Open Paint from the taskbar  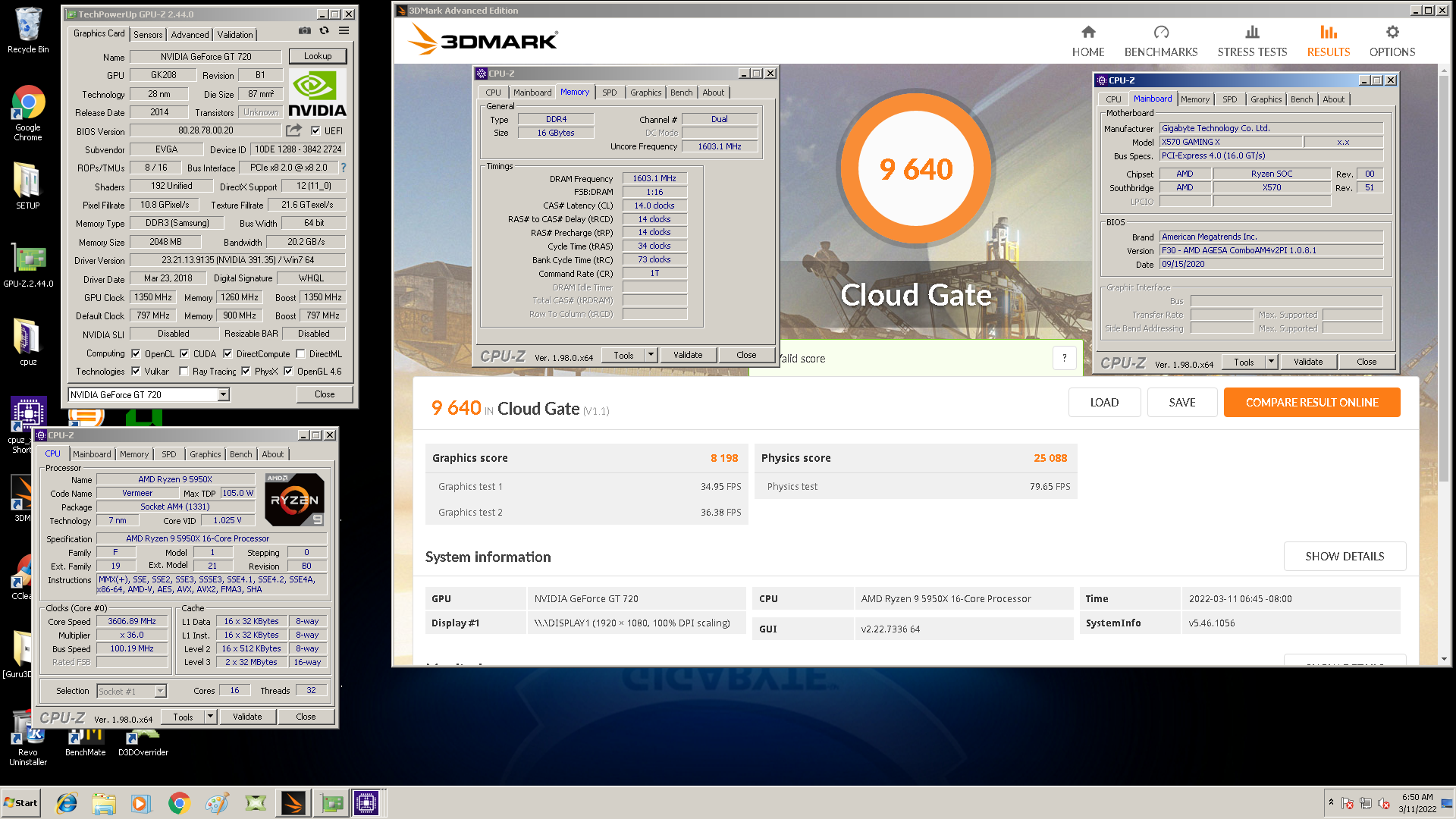217,803
